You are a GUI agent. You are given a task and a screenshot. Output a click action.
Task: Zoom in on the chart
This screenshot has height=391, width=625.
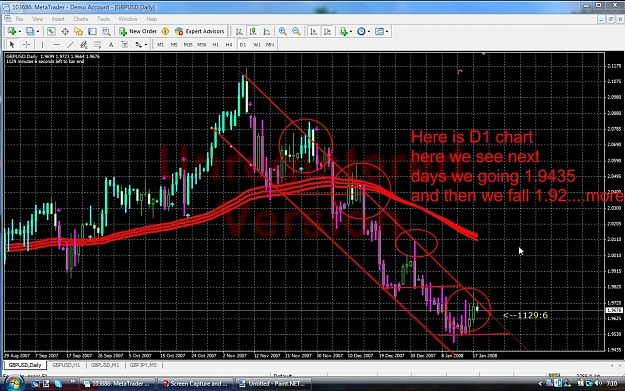283,31
